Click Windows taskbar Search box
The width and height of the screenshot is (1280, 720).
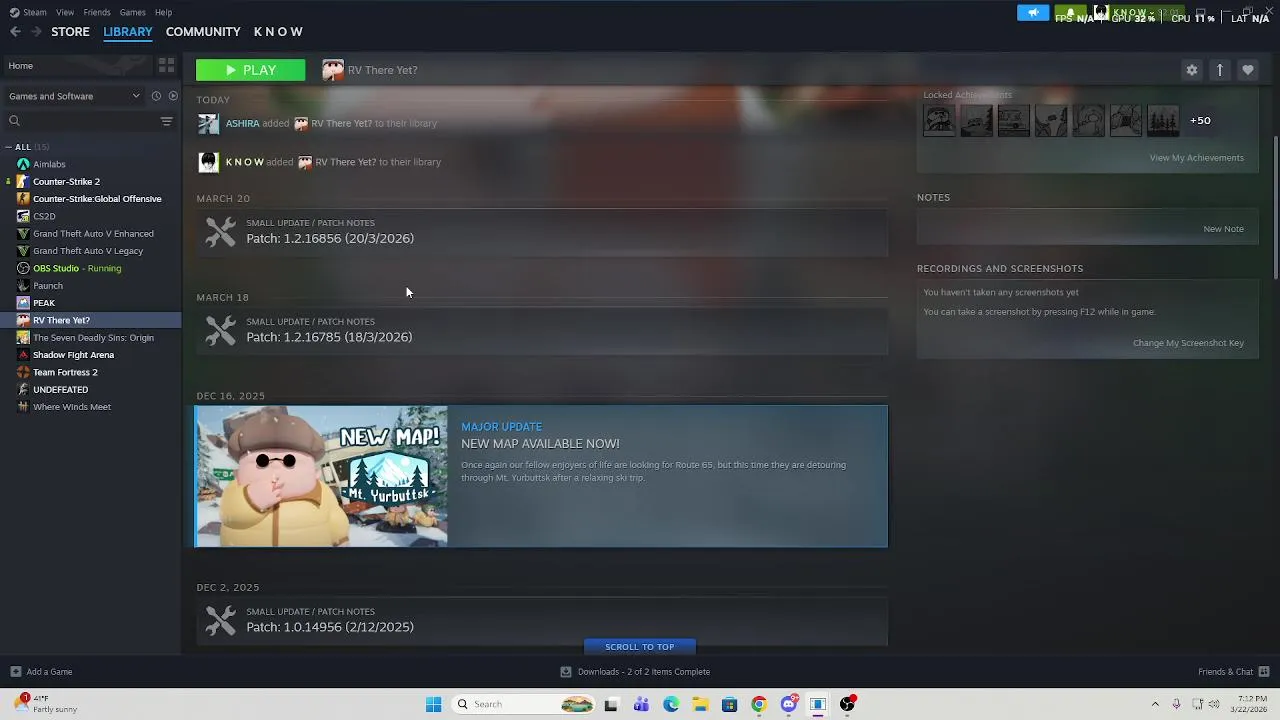click(522, 704)
